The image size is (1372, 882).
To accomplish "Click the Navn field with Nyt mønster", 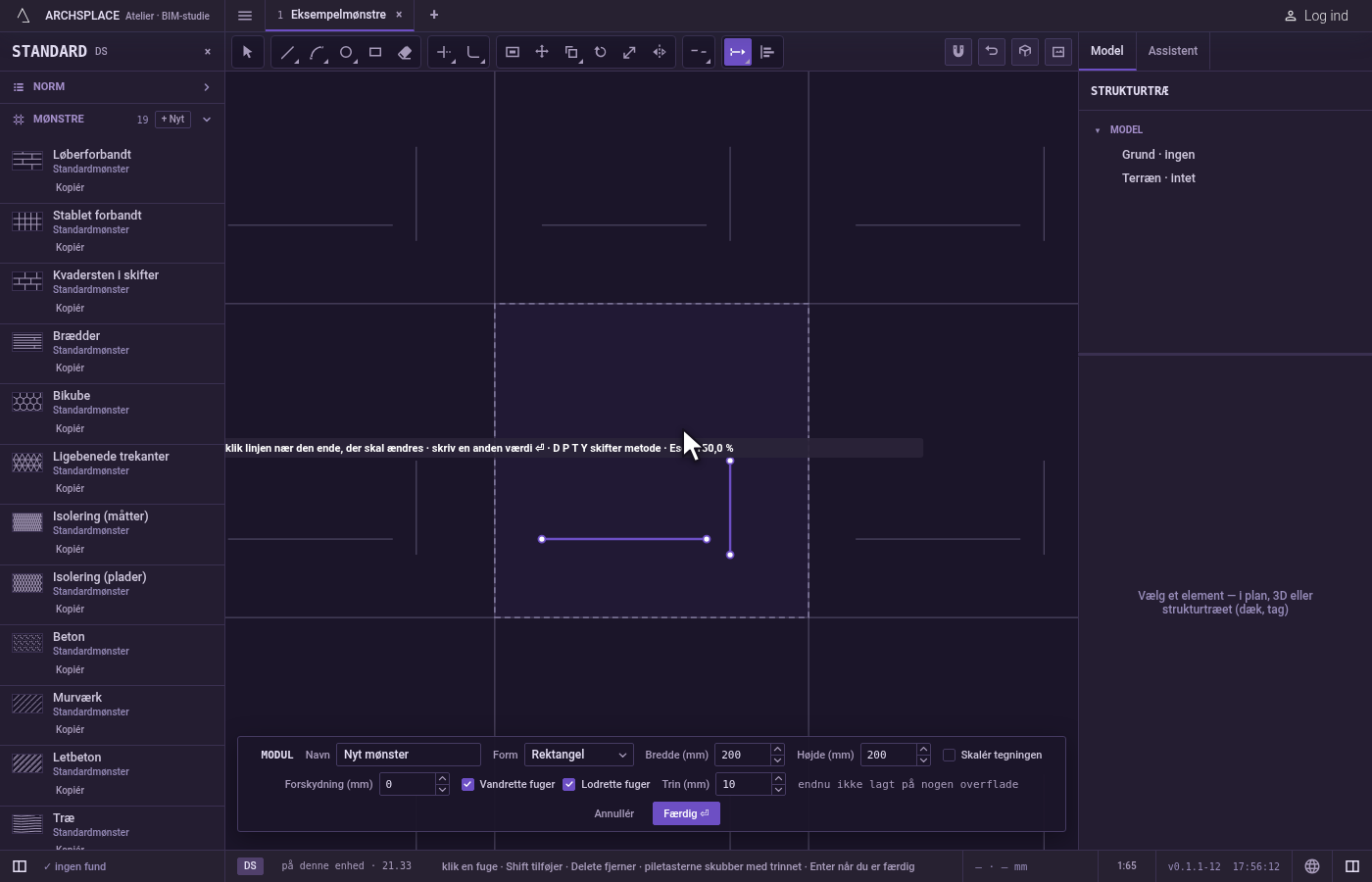I will (x=409, y=755).
